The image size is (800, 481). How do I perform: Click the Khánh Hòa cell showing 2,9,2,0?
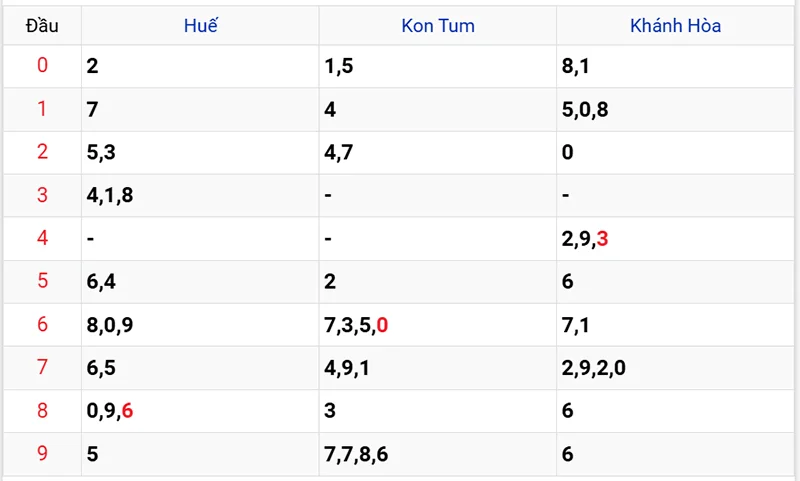click(x=594, y=368)
